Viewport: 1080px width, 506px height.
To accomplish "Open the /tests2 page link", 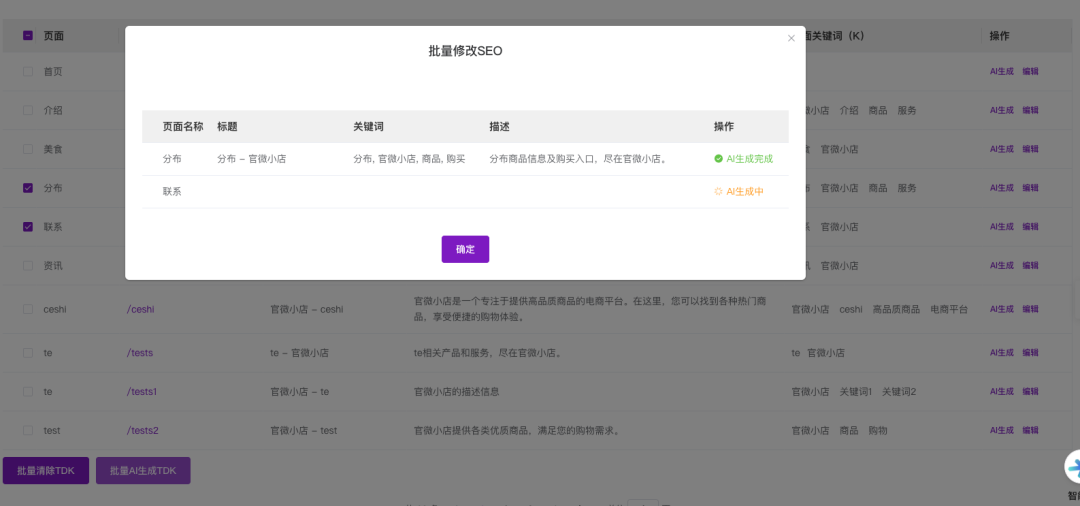I will tap(142, 431).
